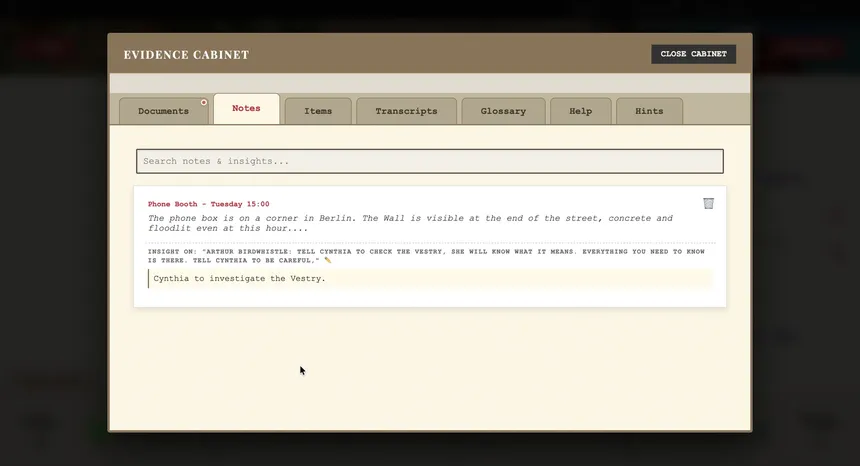Click empty area below the note card
This screenshot has width=860, height=466.
point(430,370)
